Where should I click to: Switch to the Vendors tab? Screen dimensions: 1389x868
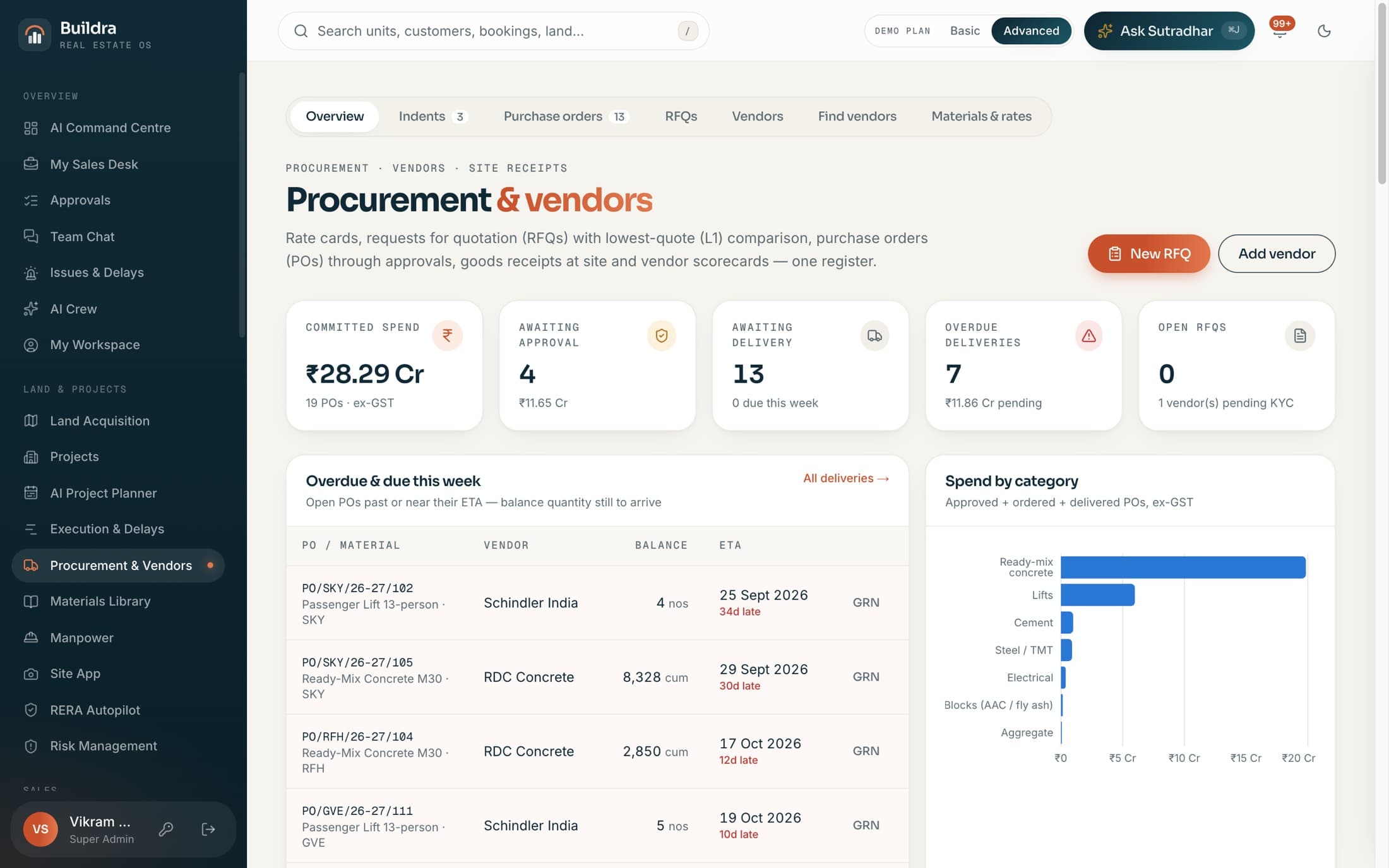(x=757, y=116)
